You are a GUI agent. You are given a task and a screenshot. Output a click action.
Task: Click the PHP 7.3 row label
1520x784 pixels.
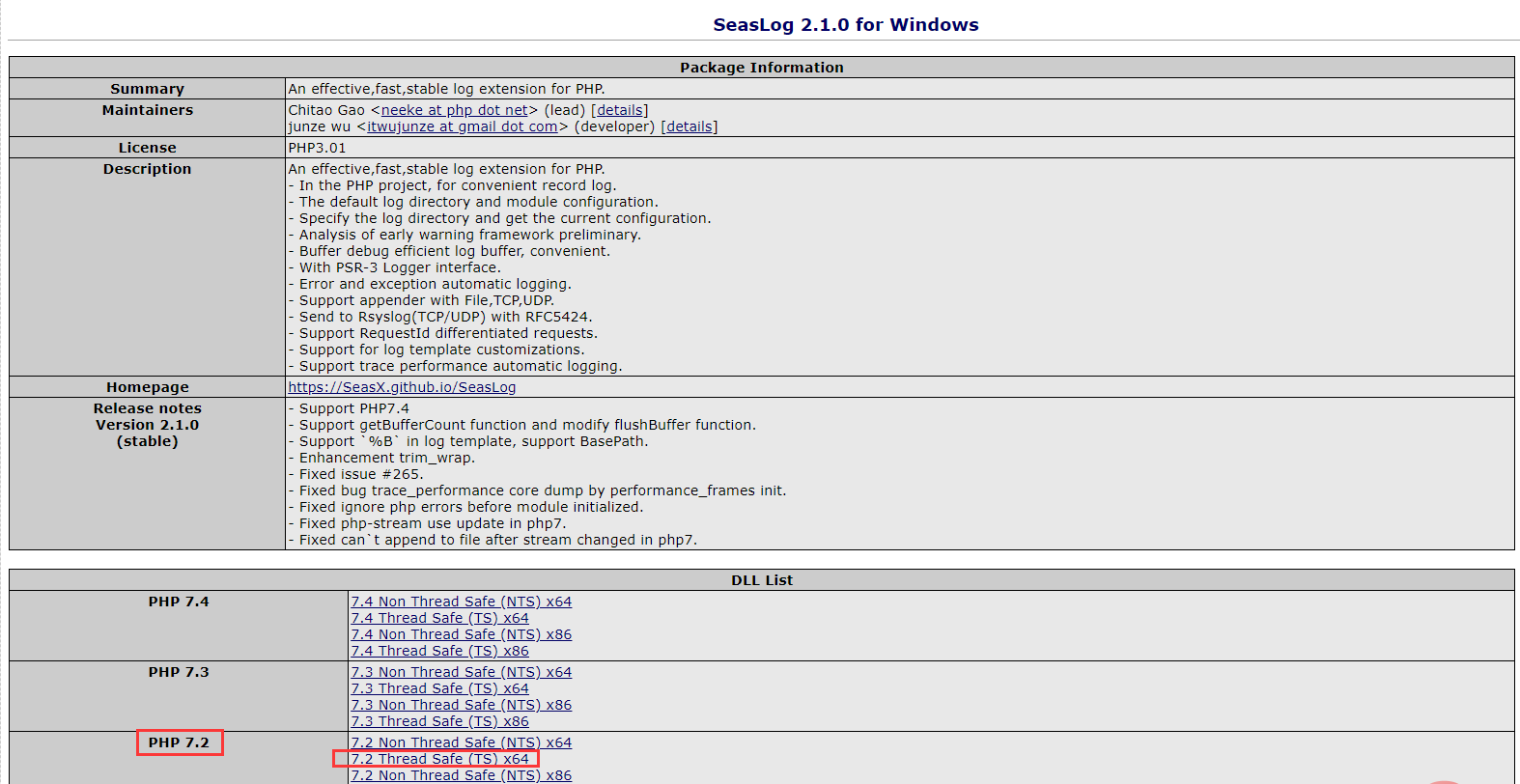click(179, 672)
